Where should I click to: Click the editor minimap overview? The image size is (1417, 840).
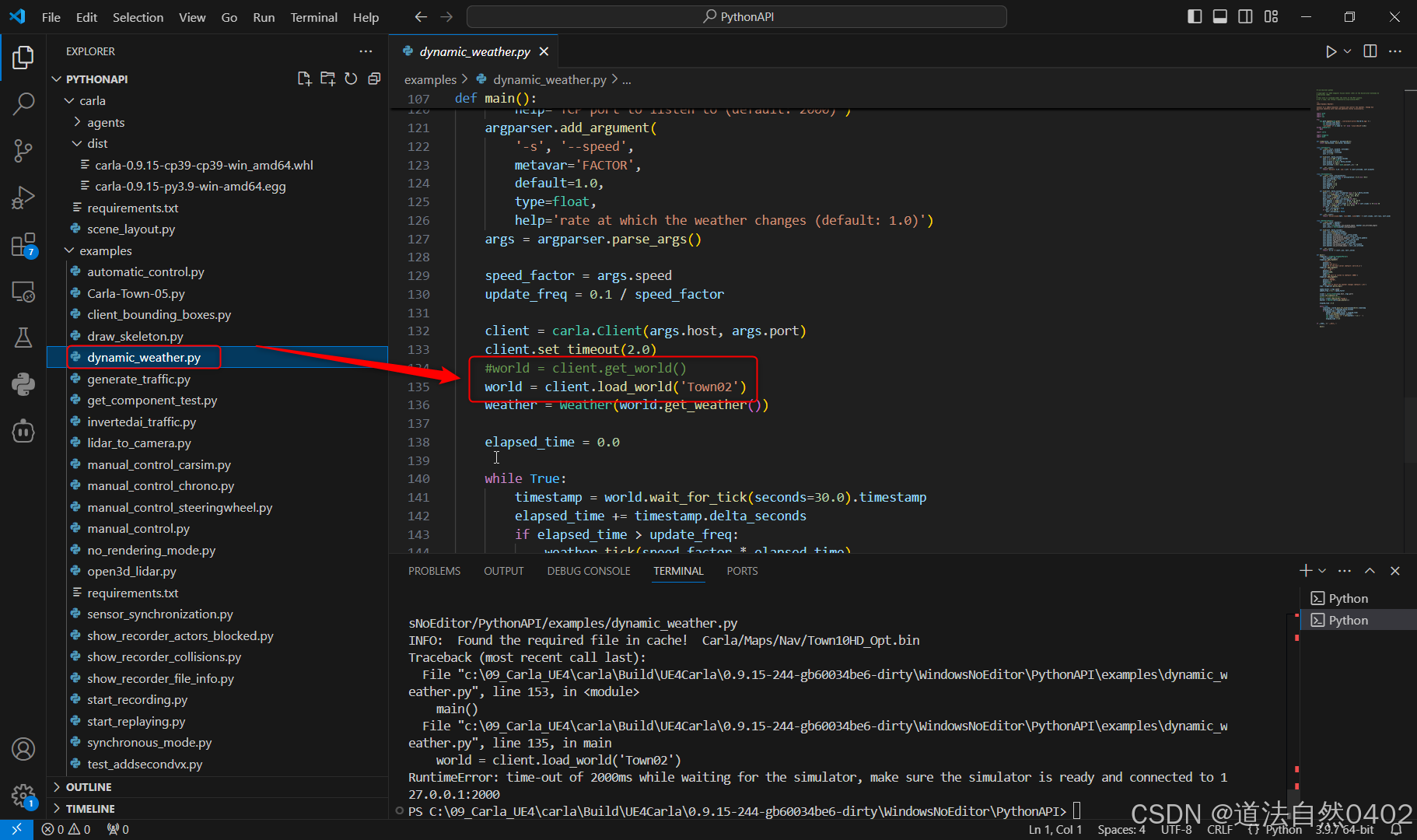click(1357, 208)
